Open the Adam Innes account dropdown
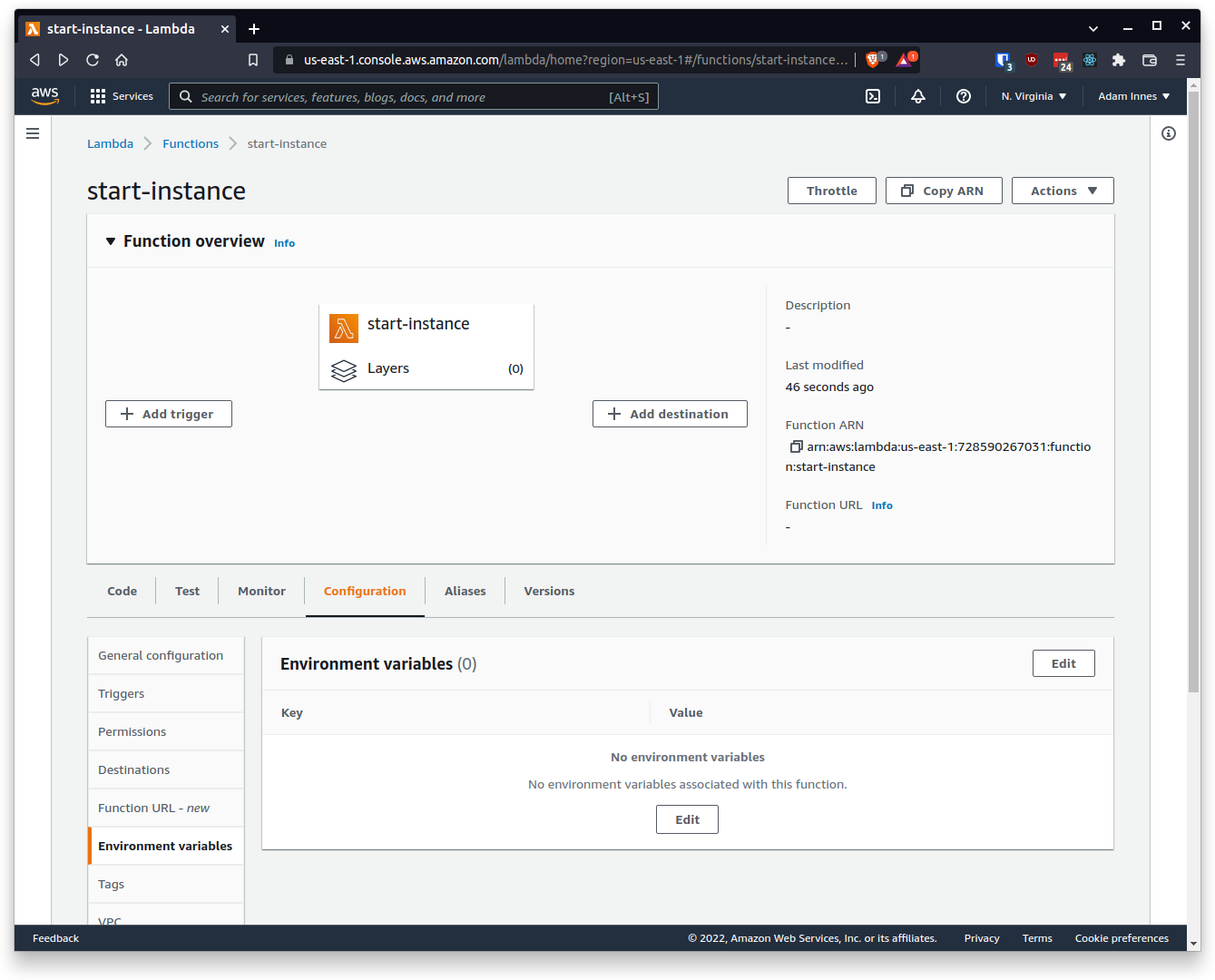The width and height of the screenshot is (1215, 980). pos(1133,96)
